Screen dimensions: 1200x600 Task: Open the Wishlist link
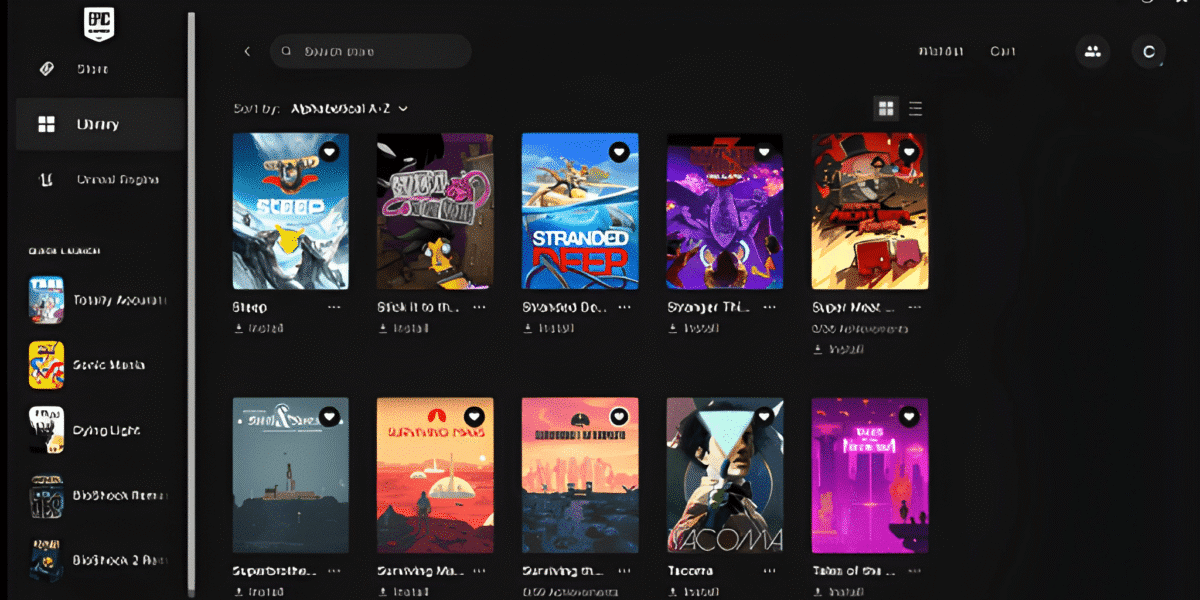(x=941, y=51)
